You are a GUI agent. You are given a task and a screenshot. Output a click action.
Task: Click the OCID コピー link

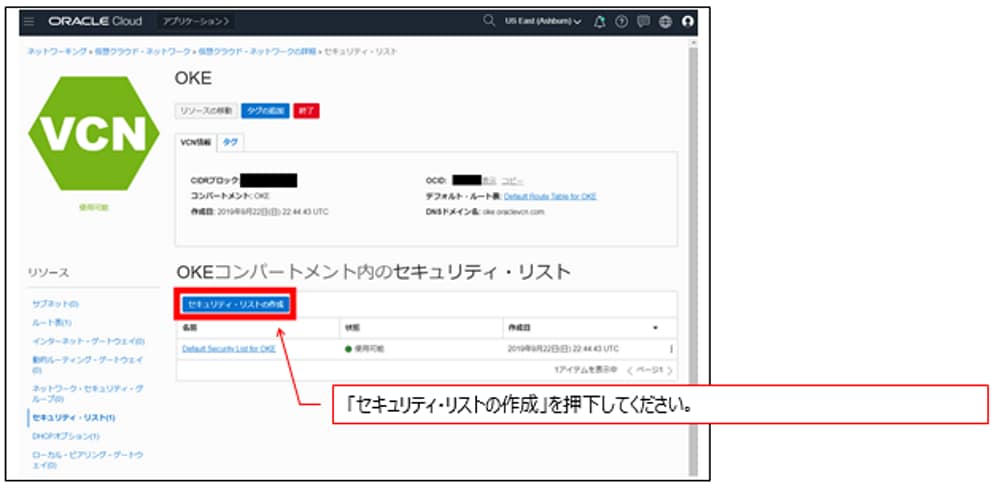512,180
